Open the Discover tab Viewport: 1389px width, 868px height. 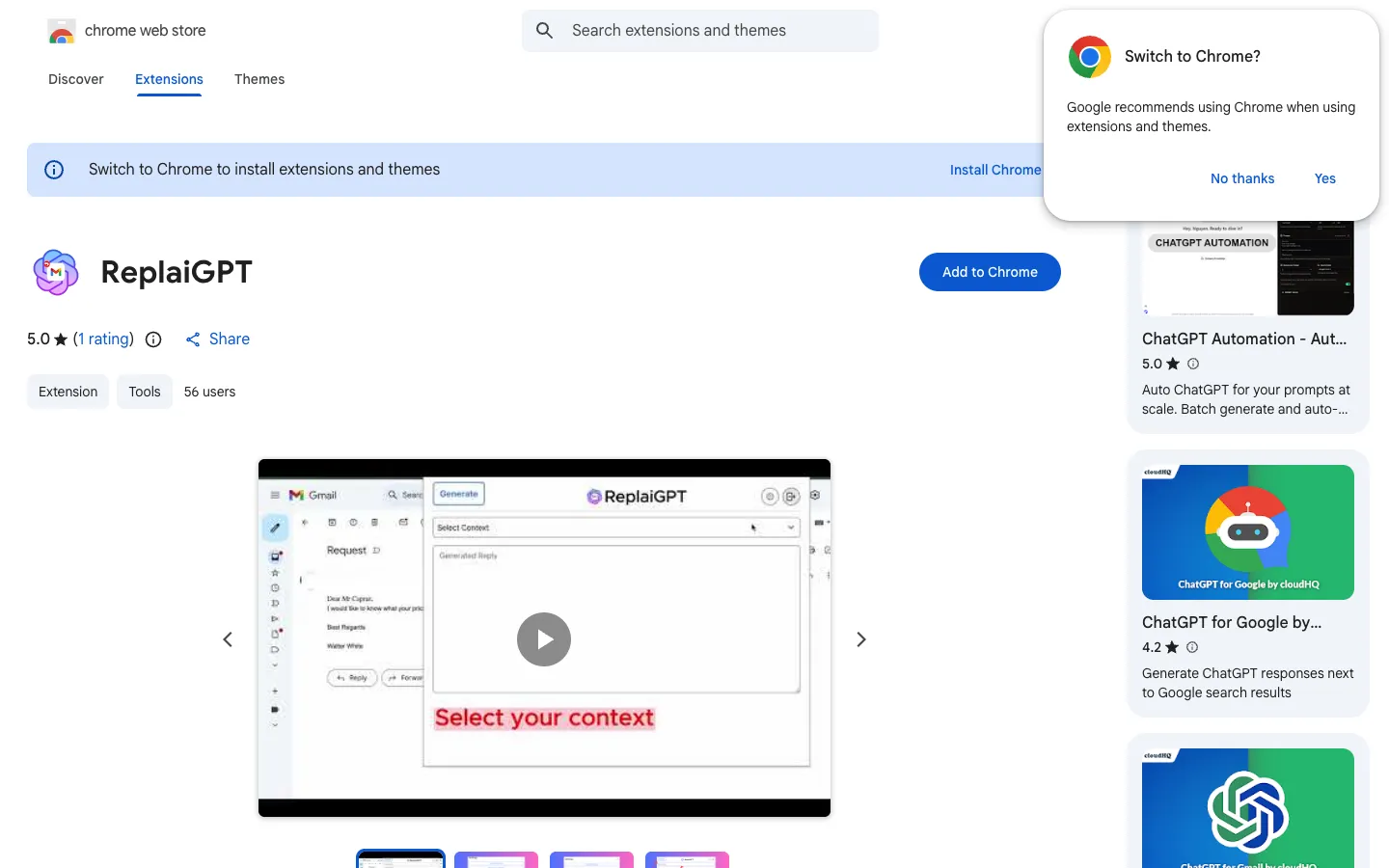tap(76, 79)
